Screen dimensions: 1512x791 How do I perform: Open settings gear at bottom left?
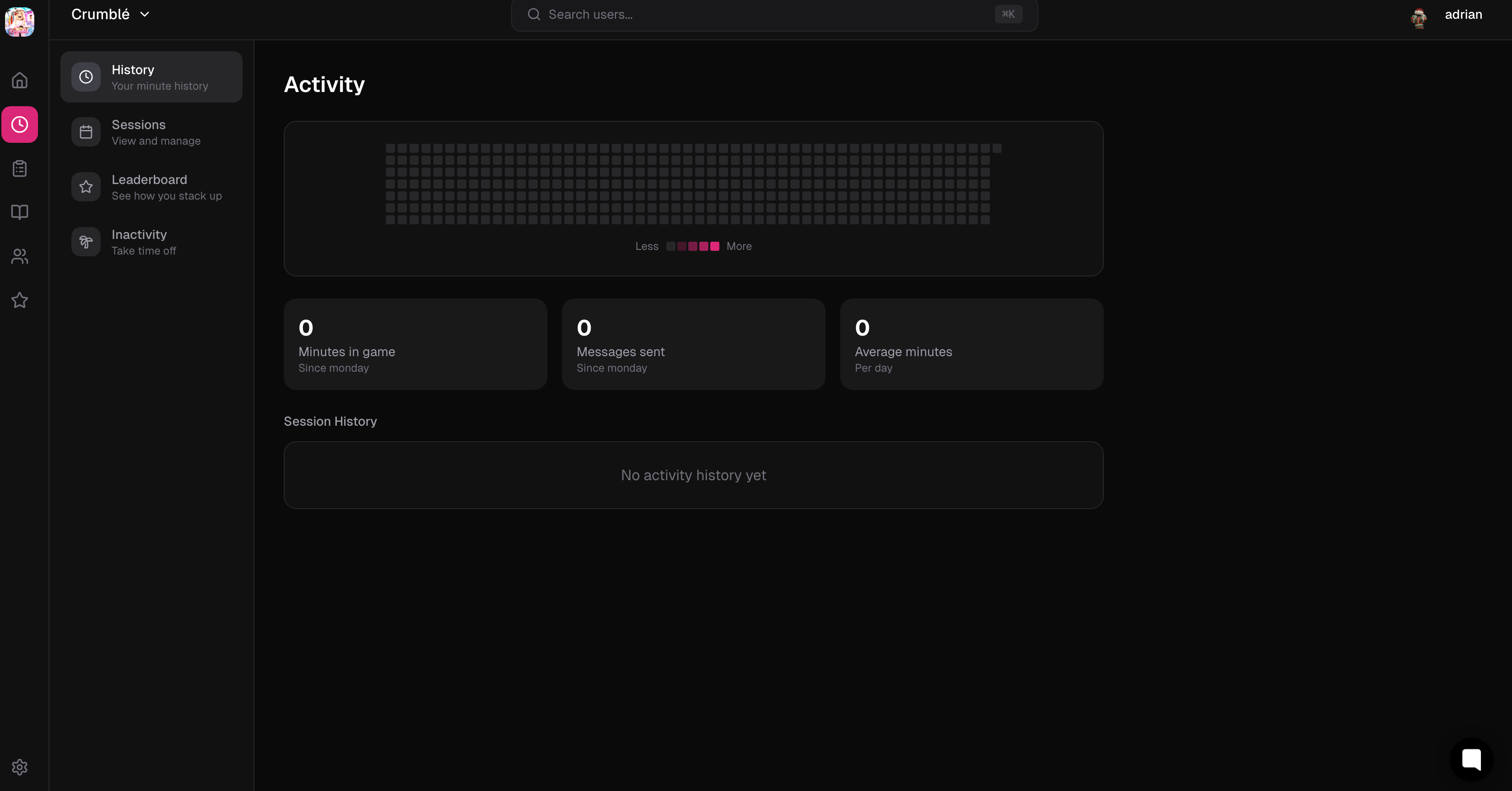click(19, 767)
